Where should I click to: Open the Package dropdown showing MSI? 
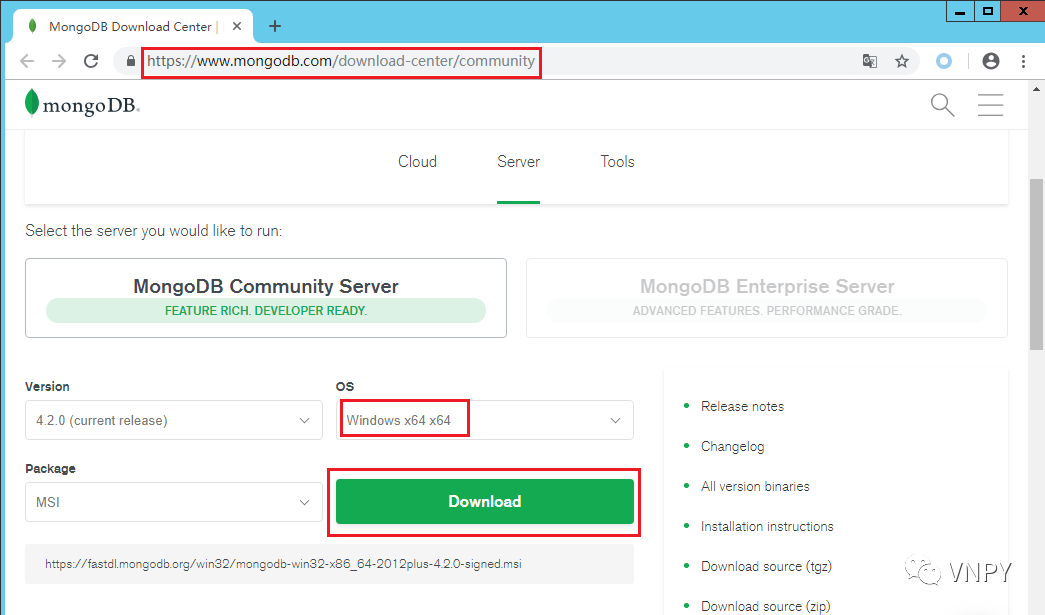point(173,502)
